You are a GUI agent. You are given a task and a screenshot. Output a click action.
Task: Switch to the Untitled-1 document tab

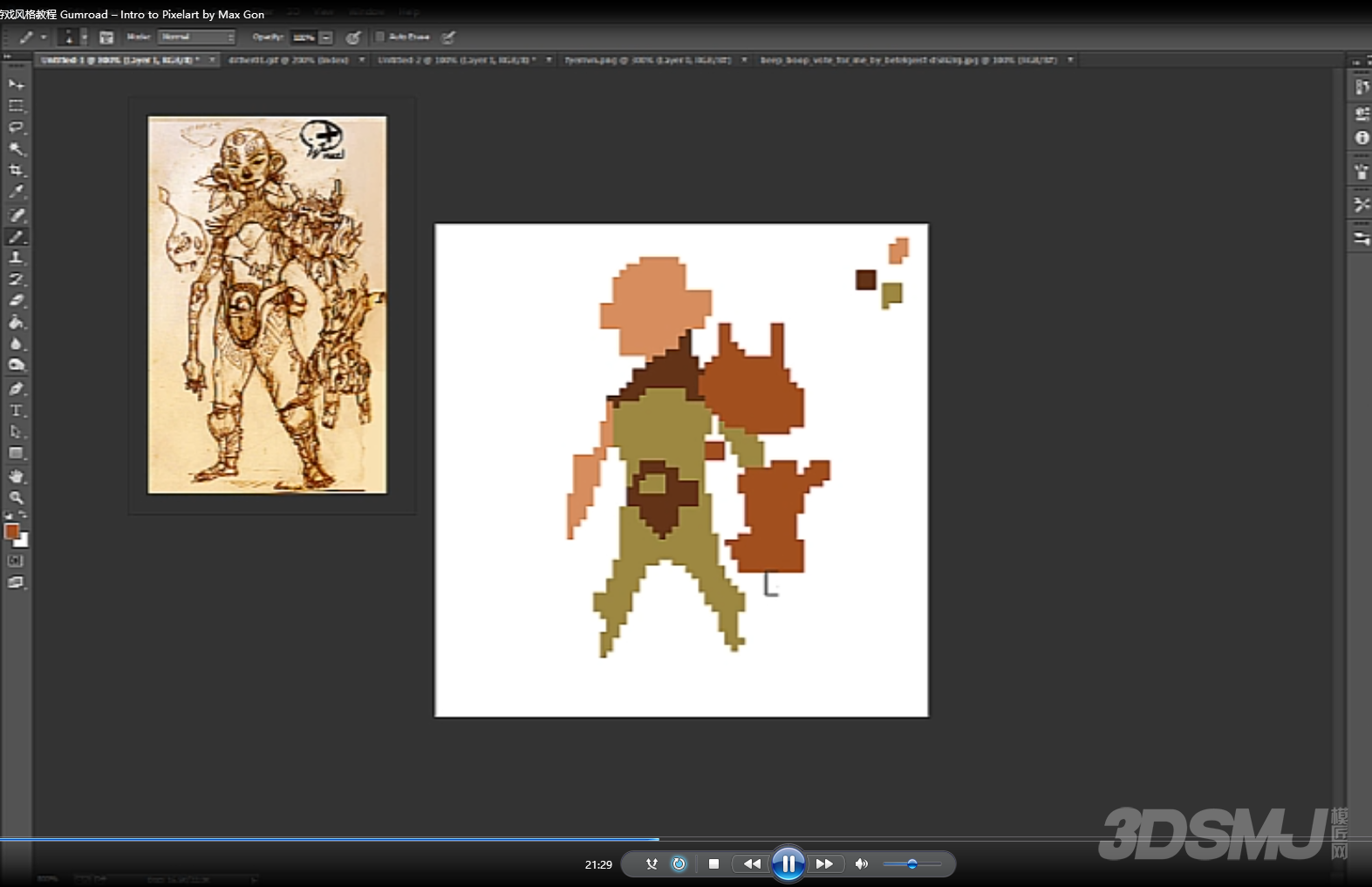120,60
